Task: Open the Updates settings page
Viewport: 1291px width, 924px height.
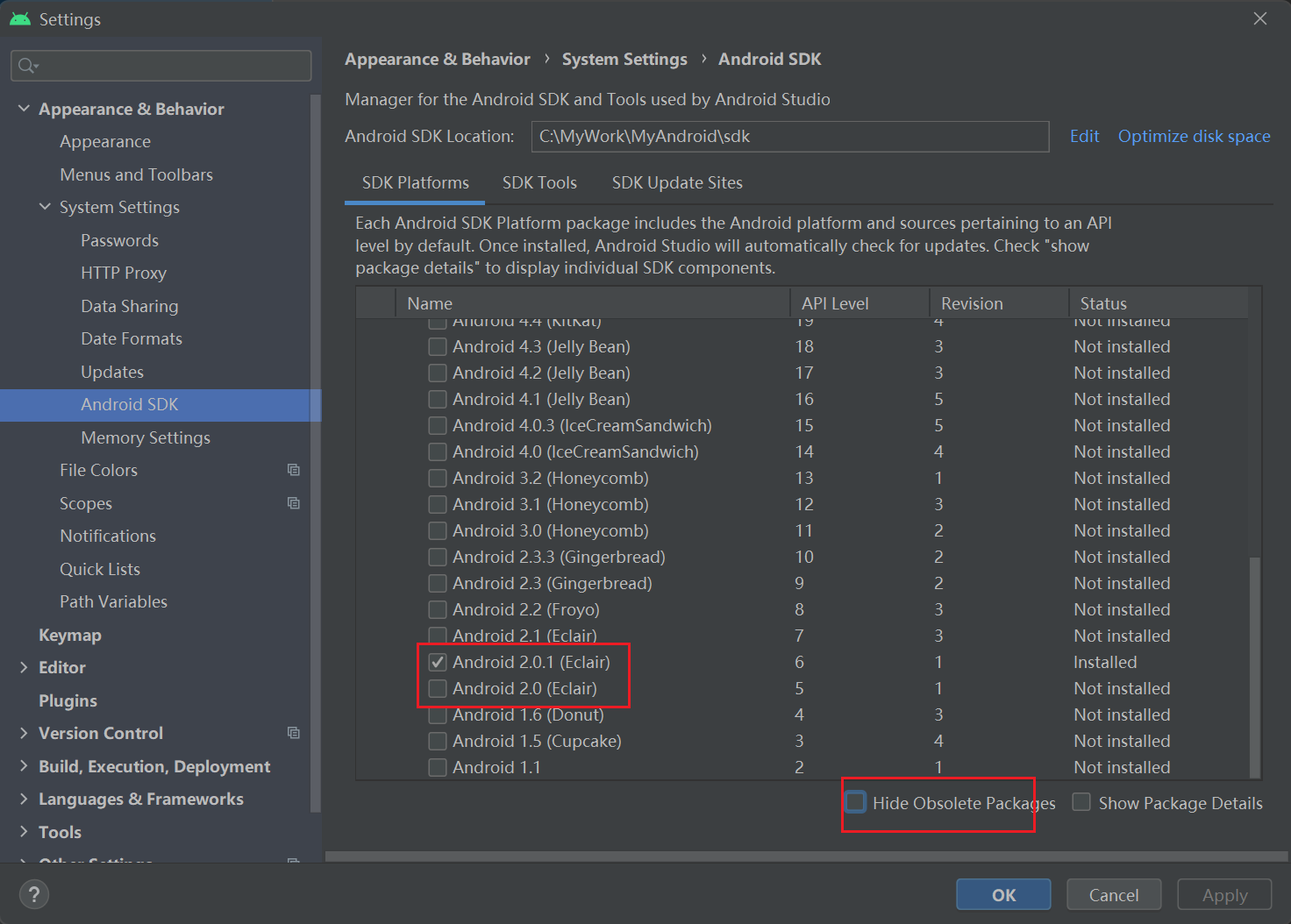Action: (x=112, y=372)
